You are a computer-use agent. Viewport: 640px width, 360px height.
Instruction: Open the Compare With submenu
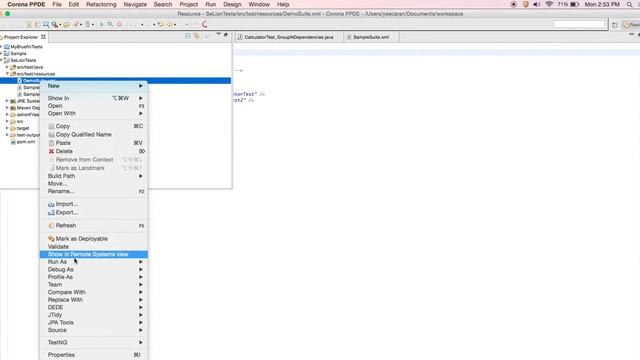point(94,292)
